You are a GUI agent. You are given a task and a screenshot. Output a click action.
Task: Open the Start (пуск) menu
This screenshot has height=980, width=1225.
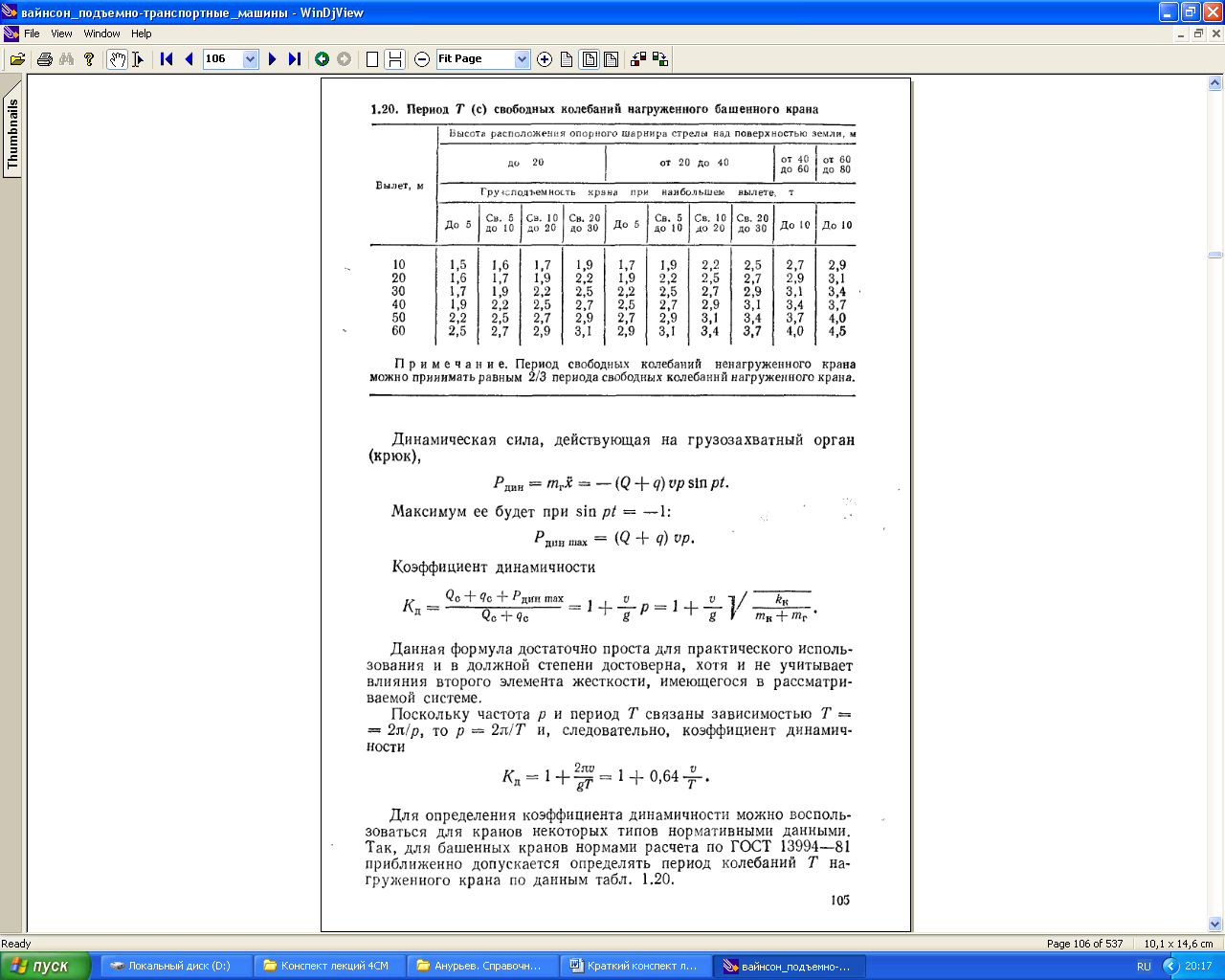[46, 967]
